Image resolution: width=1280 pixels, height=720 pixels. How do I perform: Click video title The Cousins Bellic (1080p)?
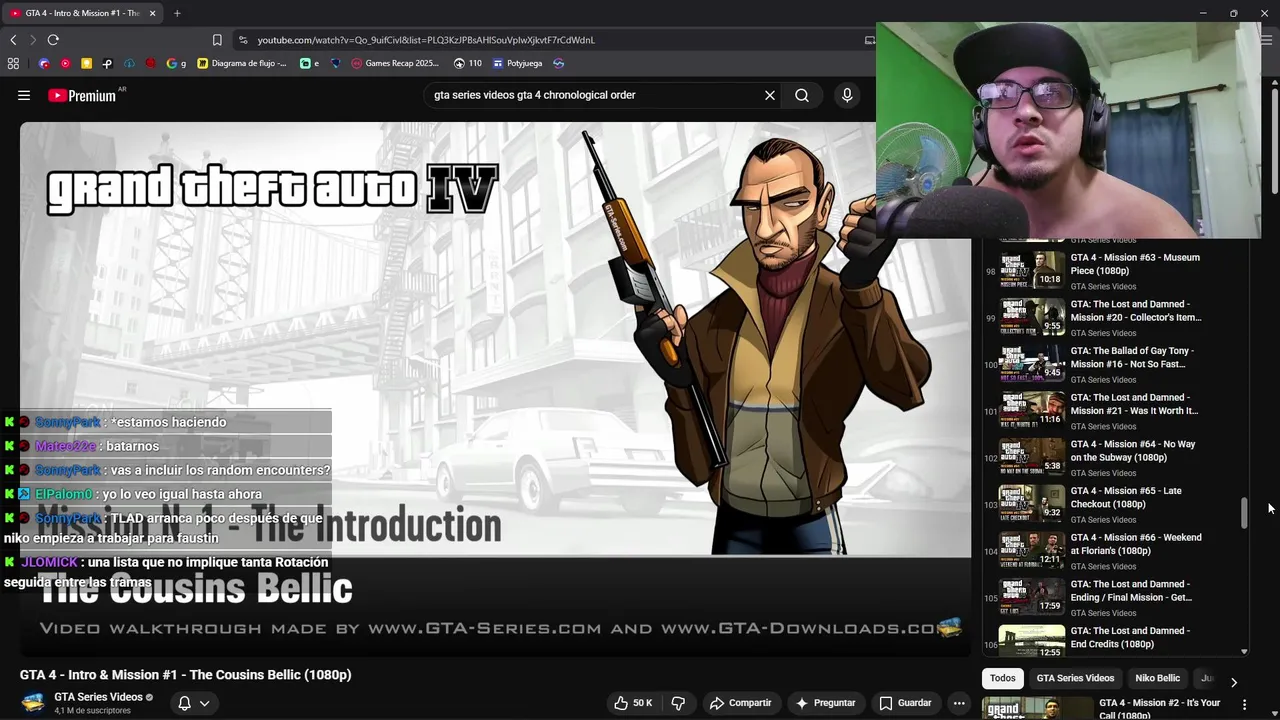click(x=185, y=675)
